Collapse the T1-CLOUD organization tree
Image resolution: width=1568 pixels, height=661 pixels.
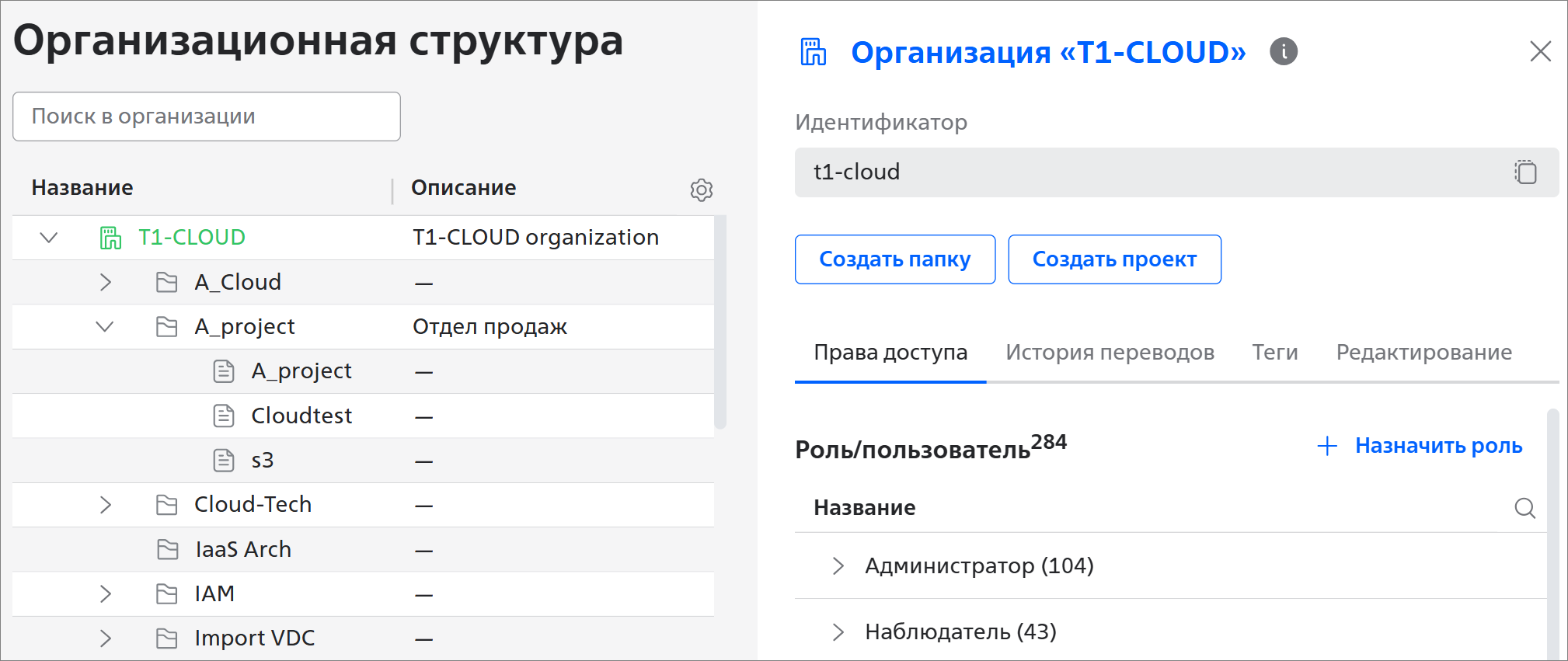[x=49, y=238]
